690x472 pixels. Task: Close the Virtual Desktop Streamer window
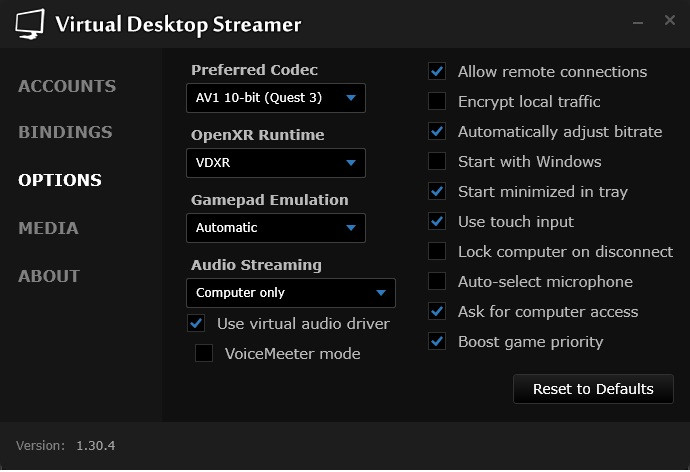670,20
